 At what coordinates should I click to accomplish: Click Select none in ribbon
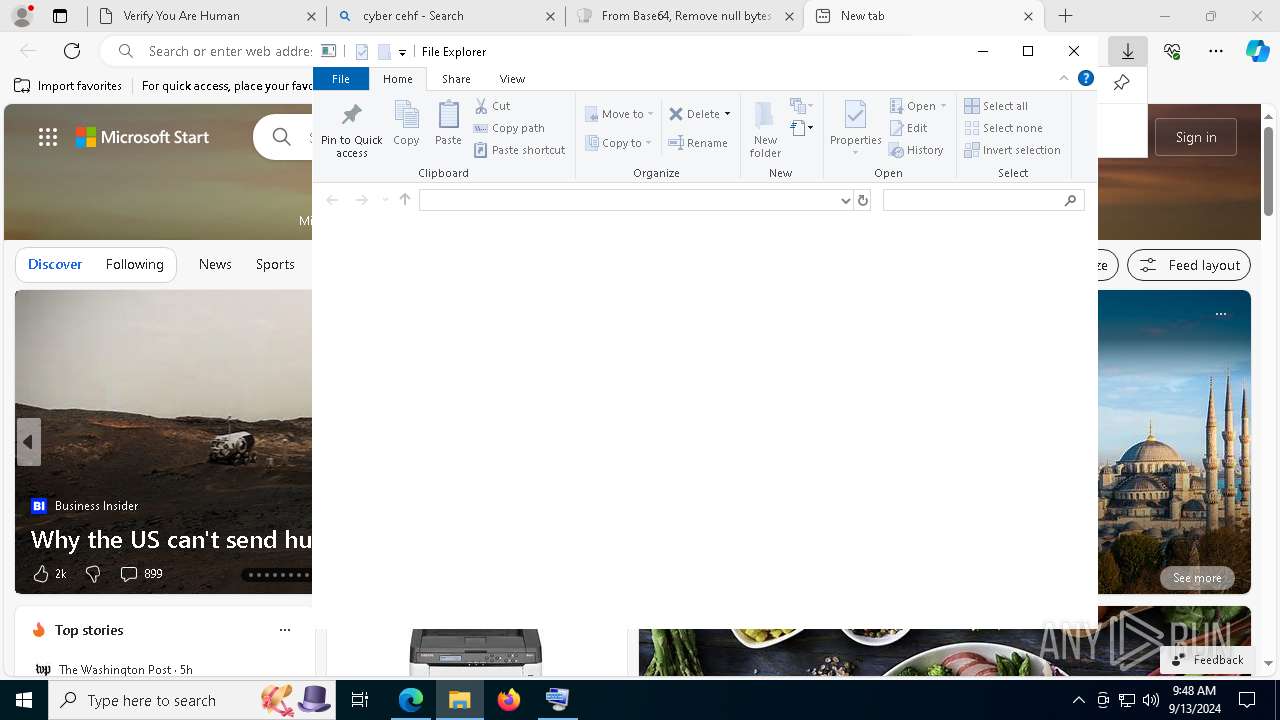[x=1003, y=128]
